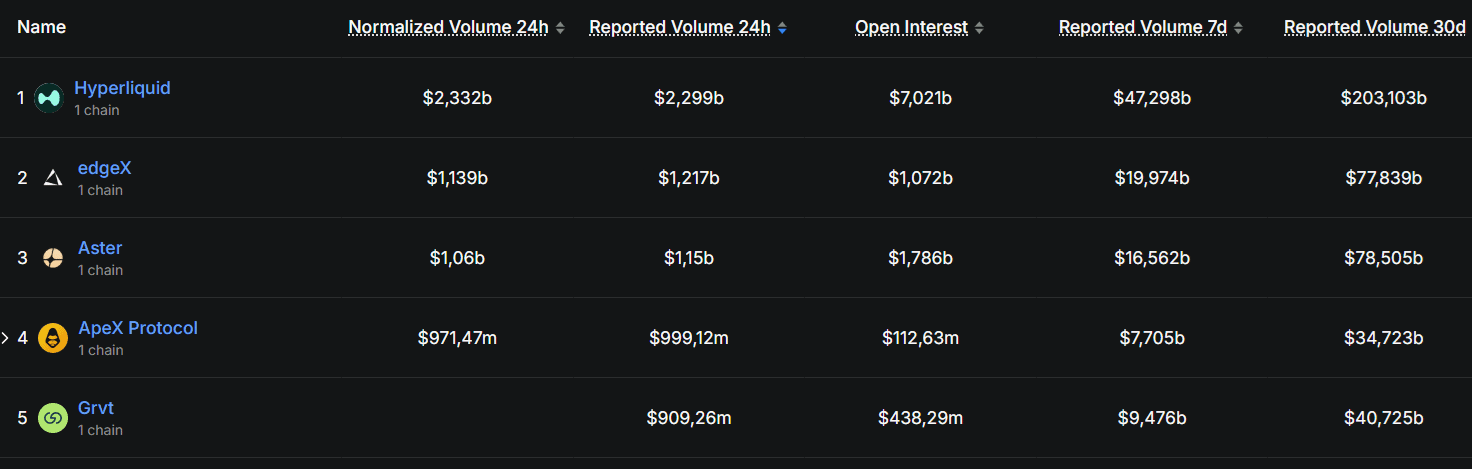Screen dimensions: 1472x469
Task: Open the Hyperliquid protocol link
Action: tap(122, 88)
